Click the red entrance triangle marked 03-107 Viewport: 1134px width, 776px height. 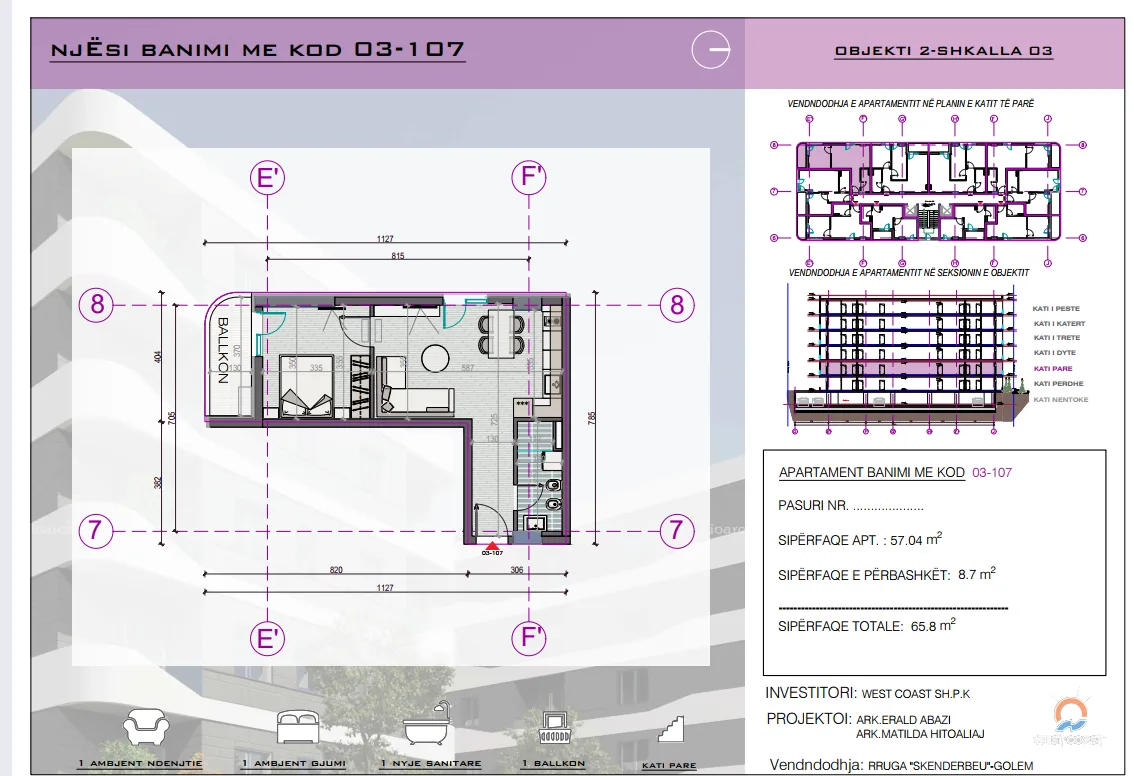492,545
